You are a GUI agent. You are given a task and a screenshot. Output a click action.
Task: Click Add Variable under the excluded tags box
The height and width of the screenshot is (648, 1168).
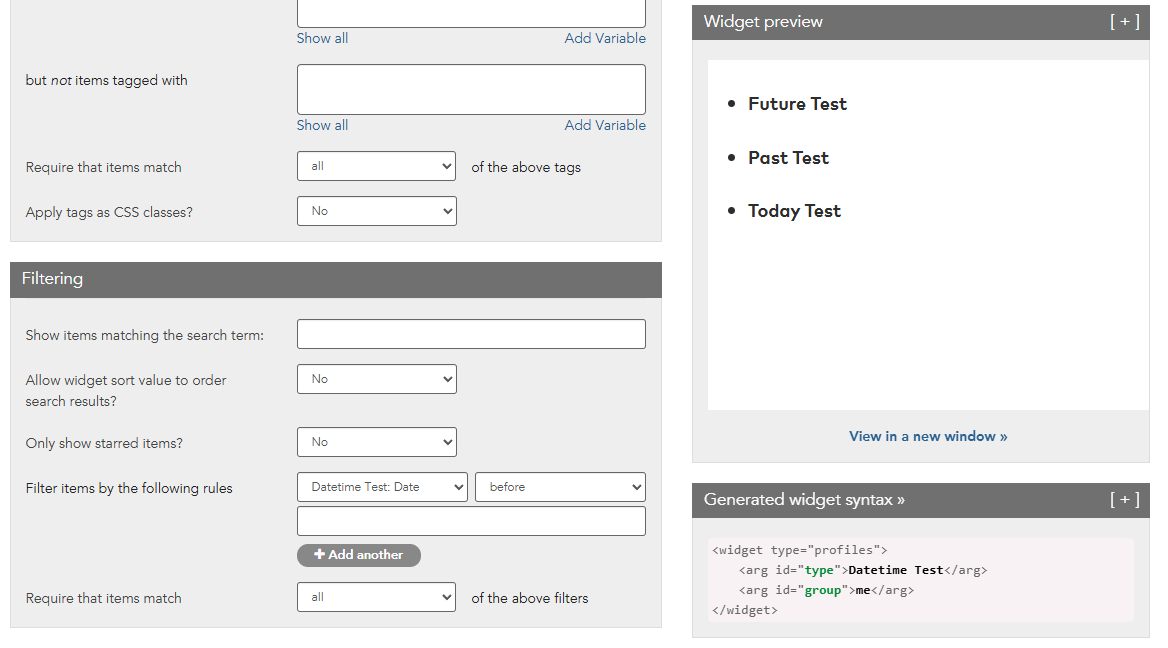coord(604,125)
